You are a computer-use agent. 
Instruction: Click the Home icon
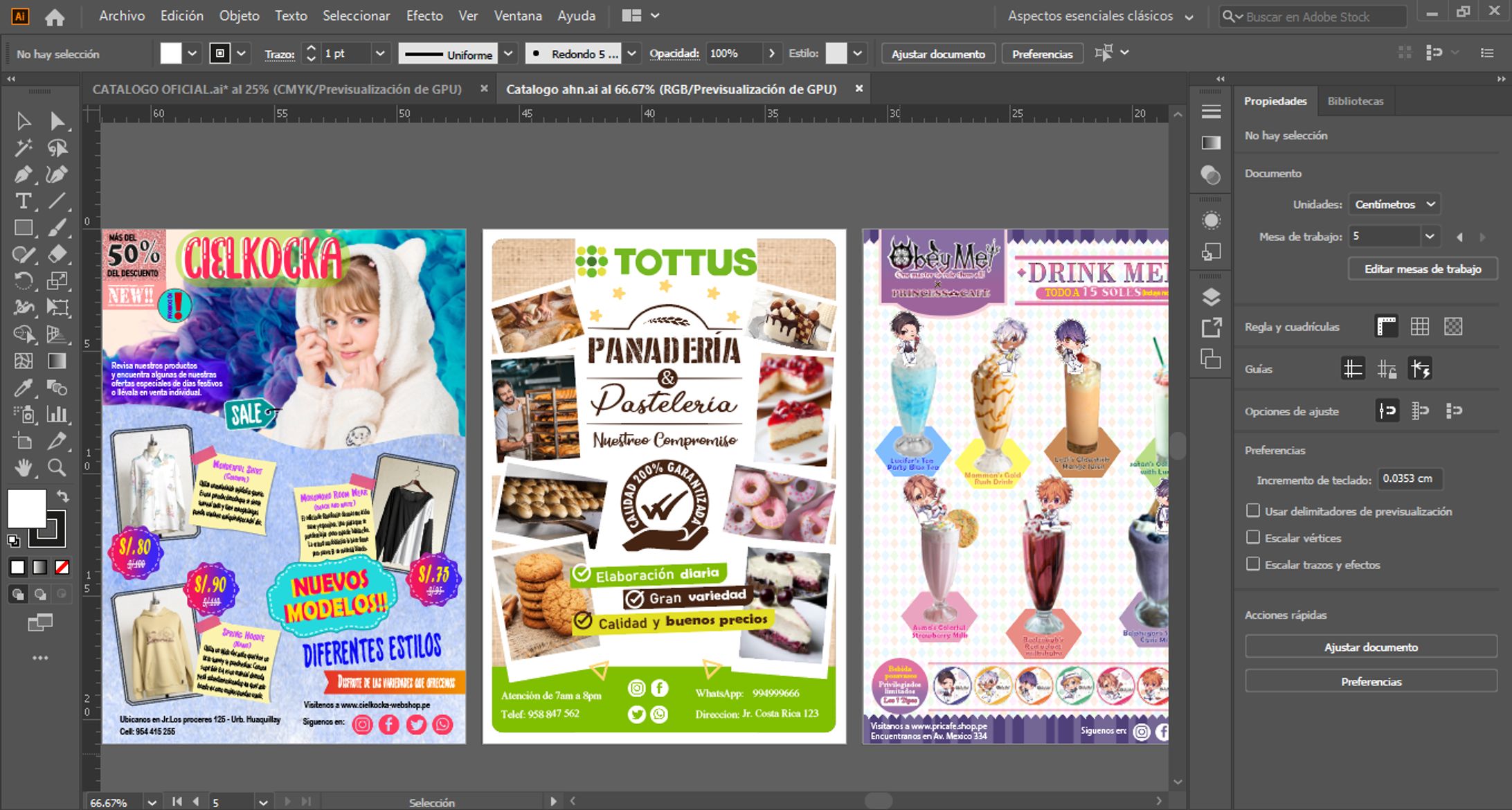click(55, 17)
